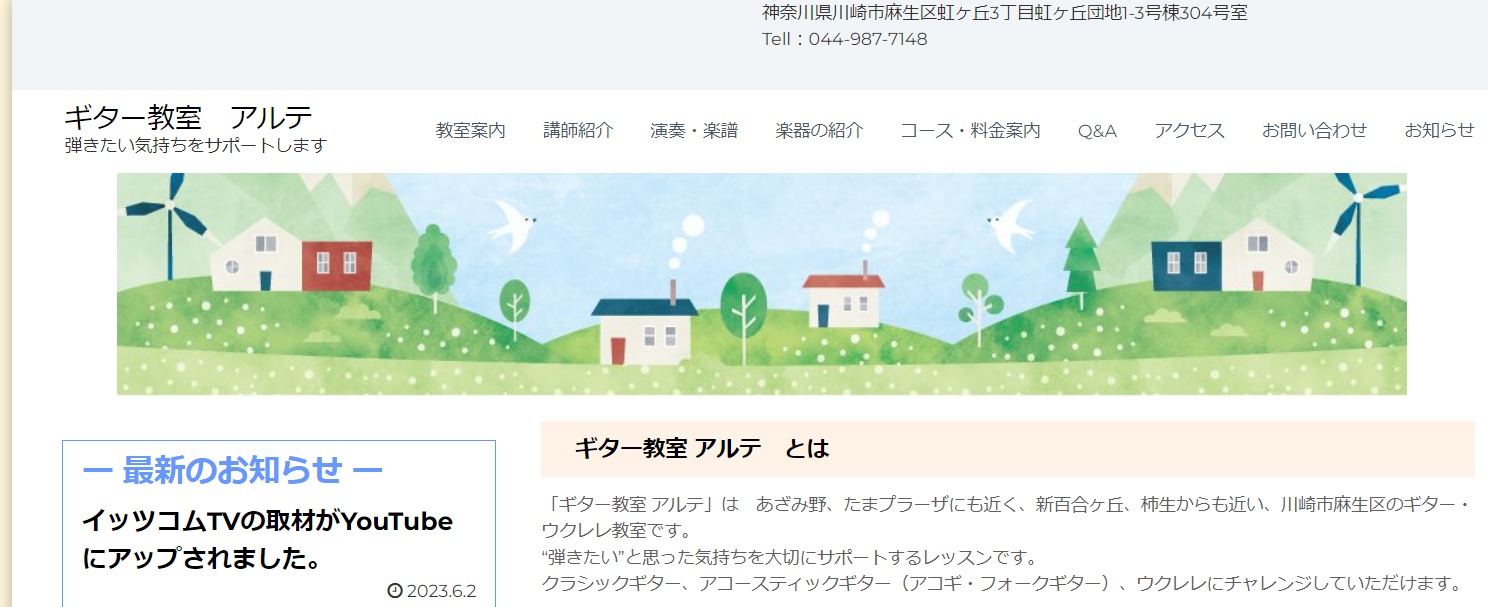Screen dimensions: 1488x607
Task: Open the 教室案内 menu item
Action: pyautogui.click(x=470, y=130)
